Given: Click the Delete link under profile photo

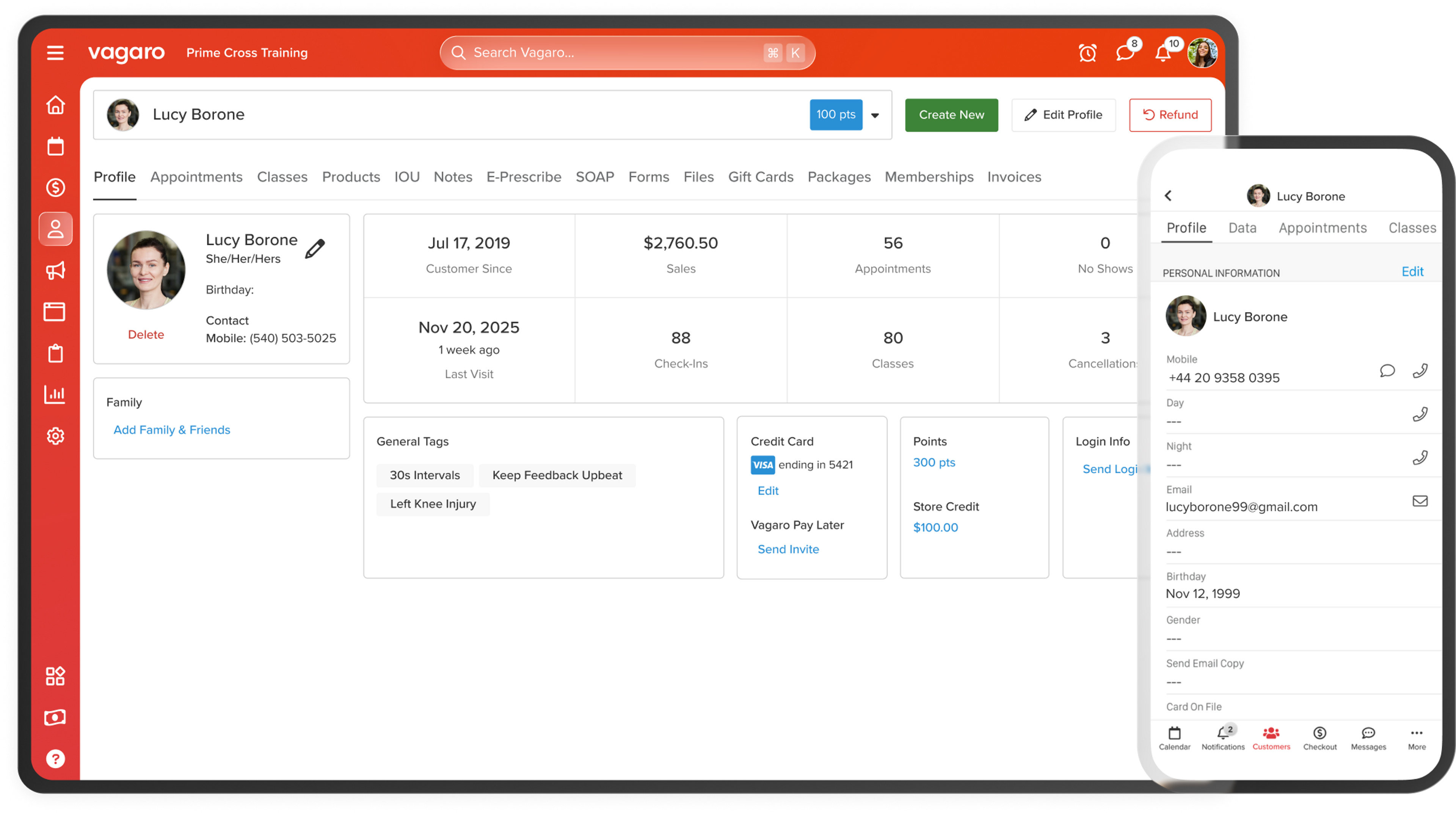Looking at the screenshot, I should tap(146, 334).
